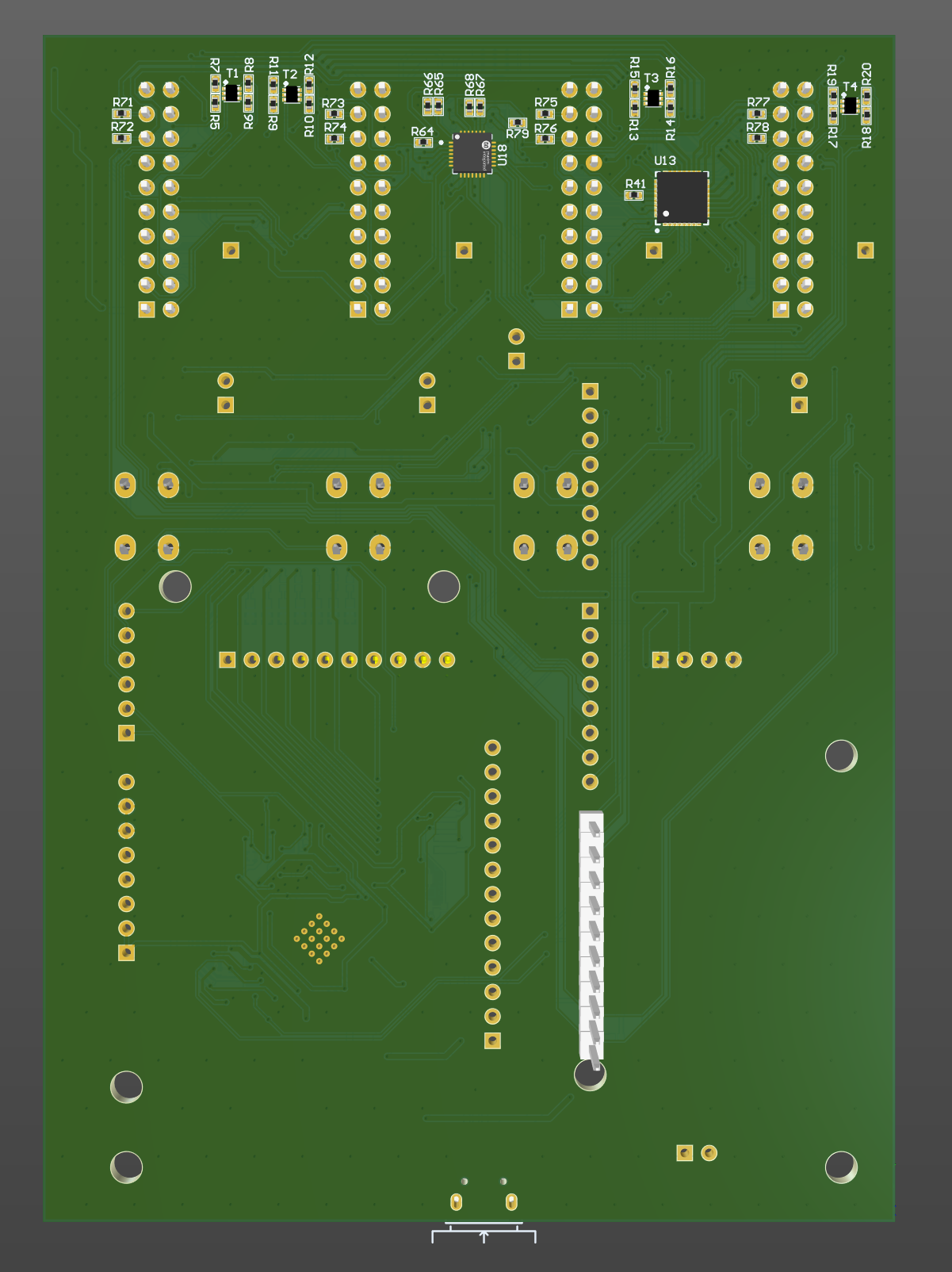Select the connector outline at board bottom edge
The image size is (952, 1272).
pos(484,1234)
